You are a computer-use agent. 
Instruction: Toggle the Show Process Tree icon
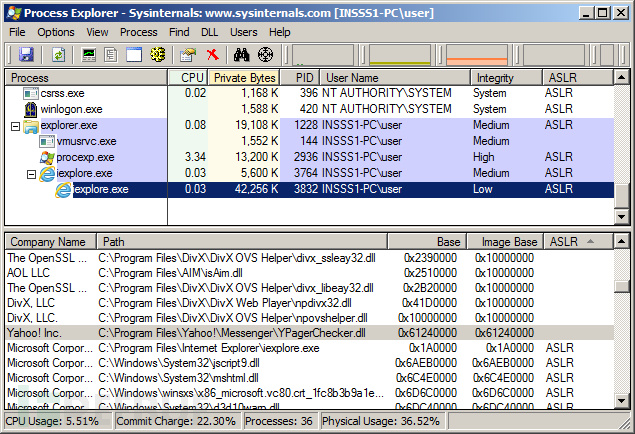point(111,55)
